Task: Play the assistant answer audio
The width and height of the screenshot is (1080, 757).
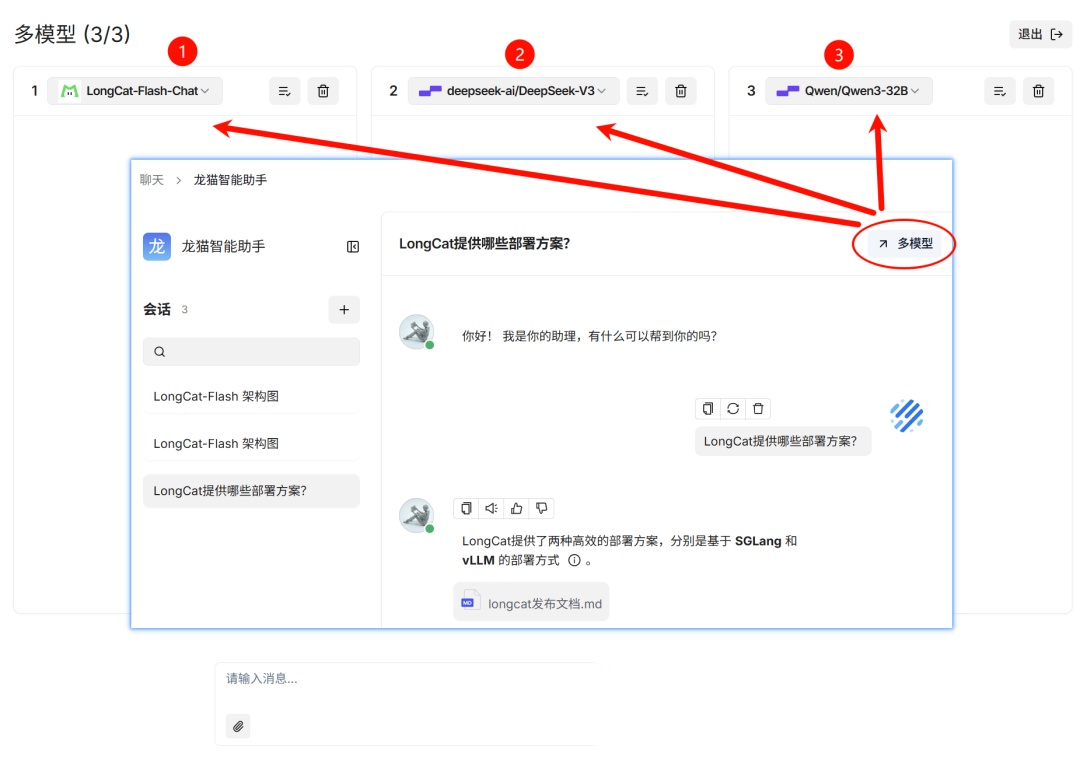Action: coord(491,508)
